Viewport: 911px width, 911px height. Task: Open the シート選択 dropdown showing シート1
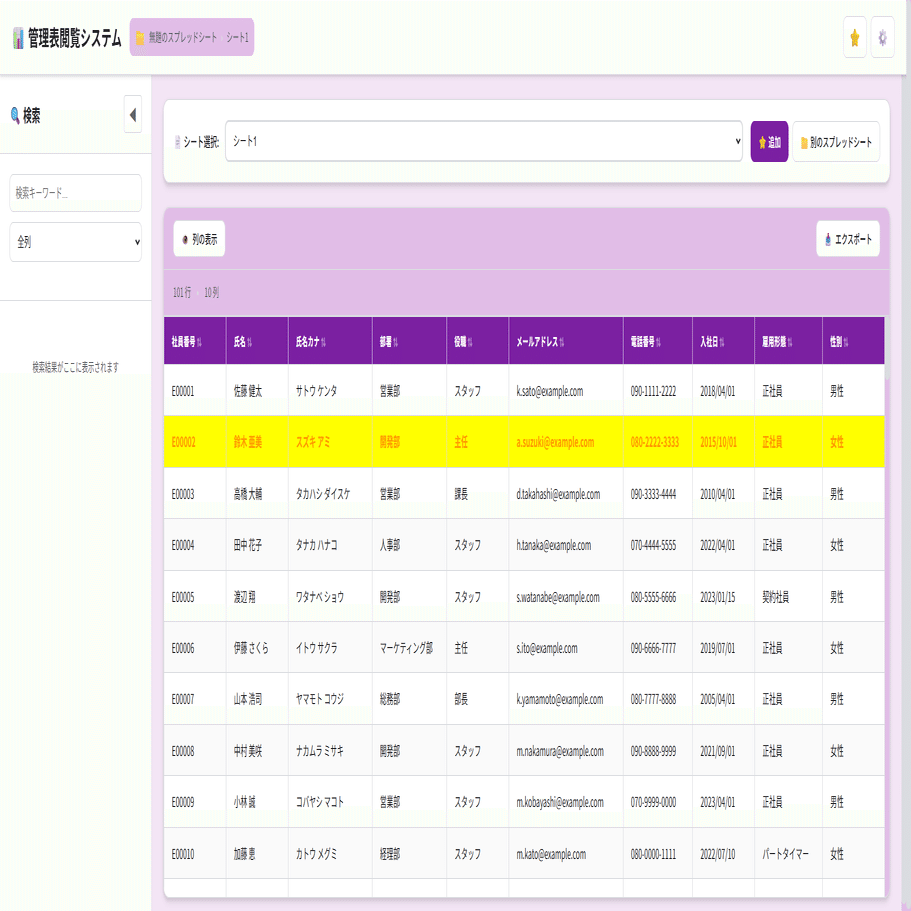point(483,141)
